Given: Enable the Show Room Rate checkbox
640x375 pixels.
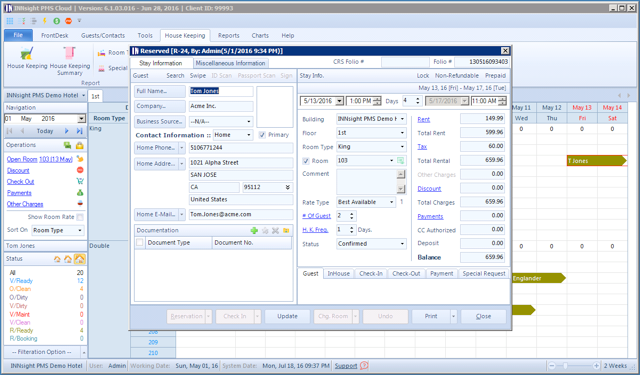Looking at the screenshot, I should pyautogui.click(x=80, y=217).
